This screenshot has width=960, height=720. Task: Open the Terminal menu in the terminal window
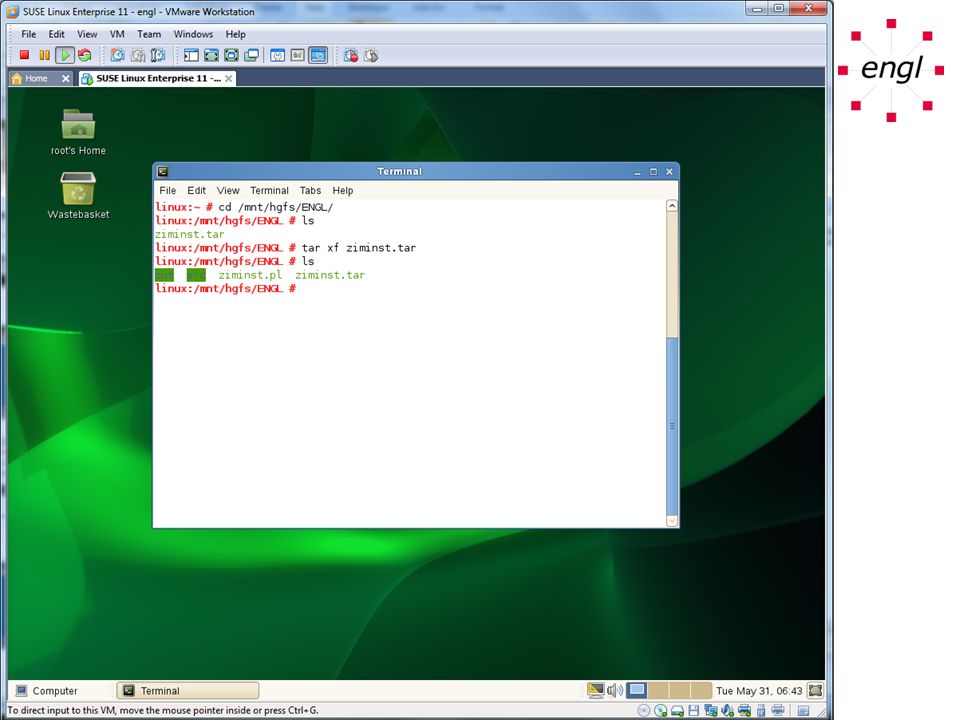[269, 190]
